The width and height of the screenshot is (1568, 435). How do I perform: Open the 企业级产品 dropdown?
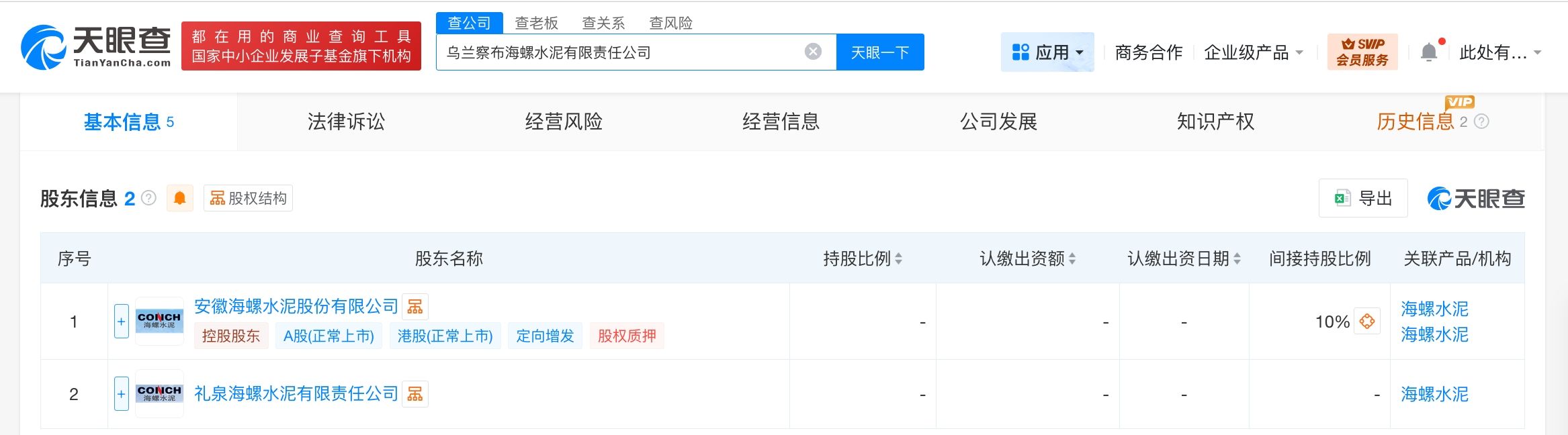coord(1253,52)
